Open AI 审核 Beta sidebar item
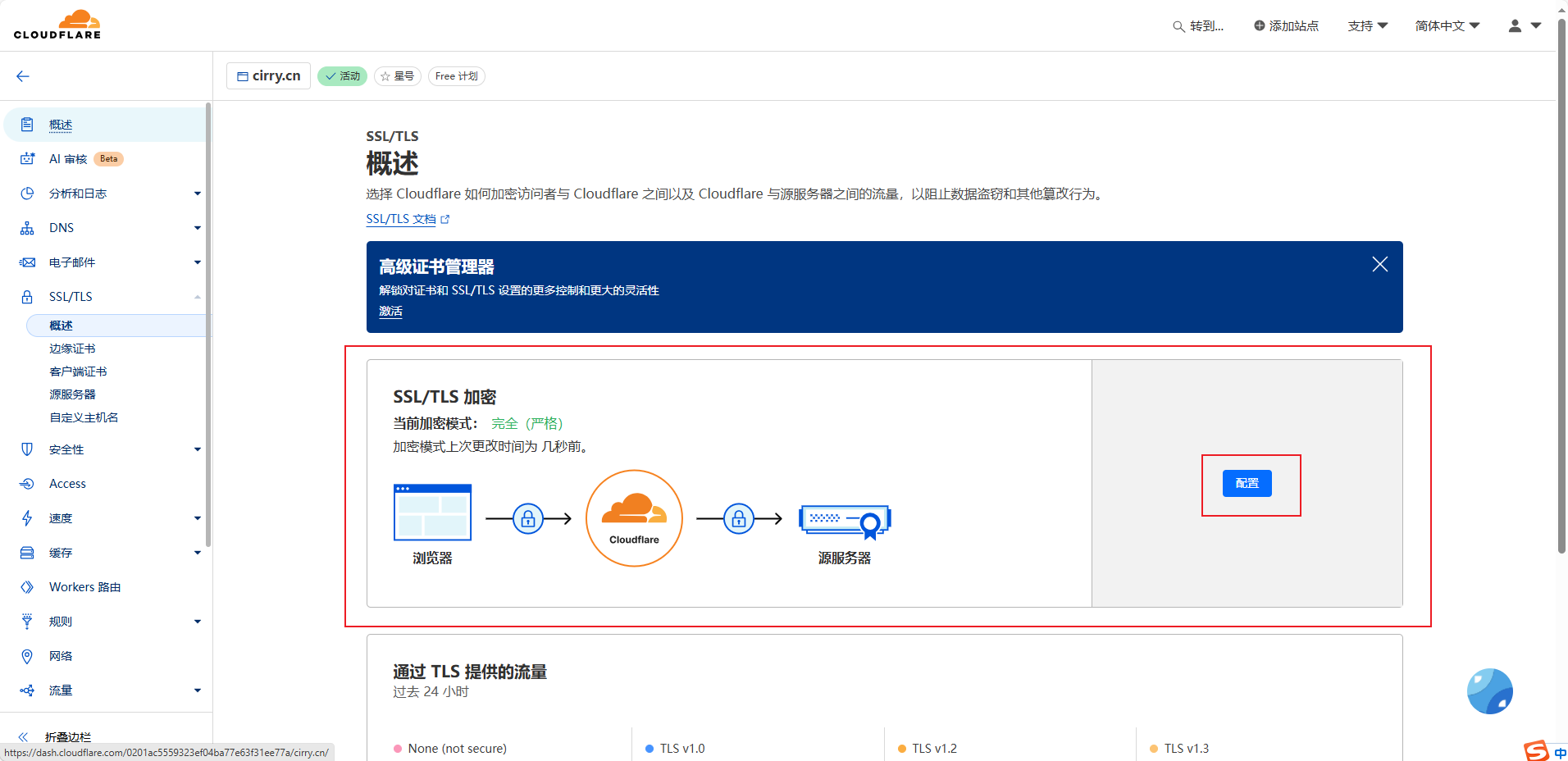 coord(69,159)
